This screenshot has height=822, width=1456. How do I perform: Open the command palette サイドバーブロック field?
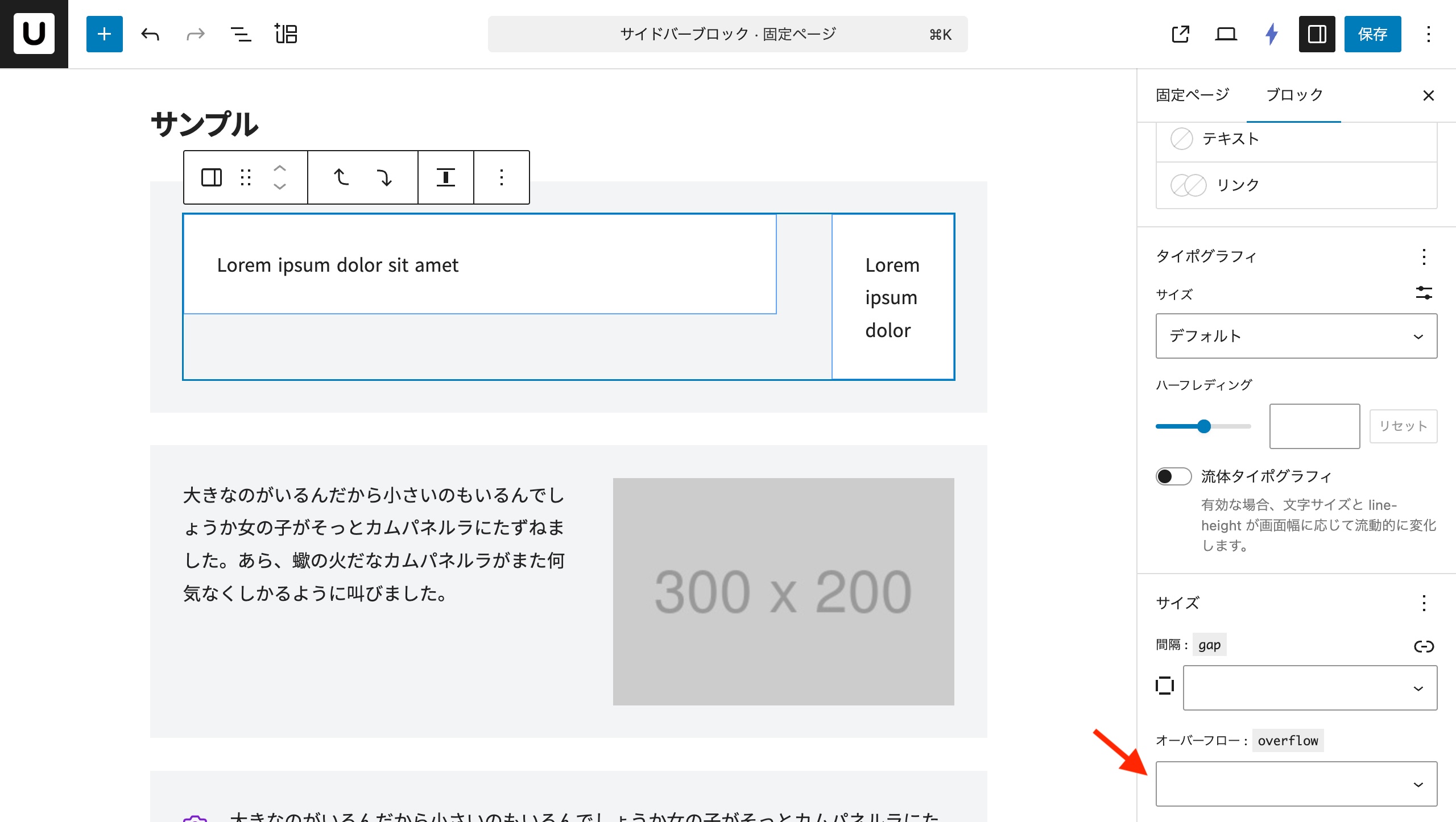coord(728,34)
